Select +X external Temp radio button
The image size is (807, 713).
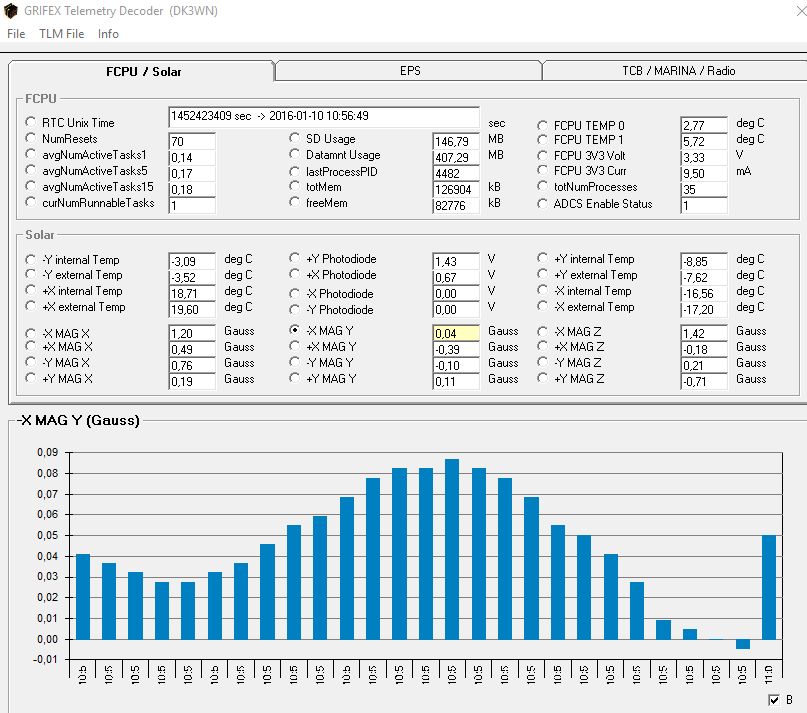pos(30,306)
